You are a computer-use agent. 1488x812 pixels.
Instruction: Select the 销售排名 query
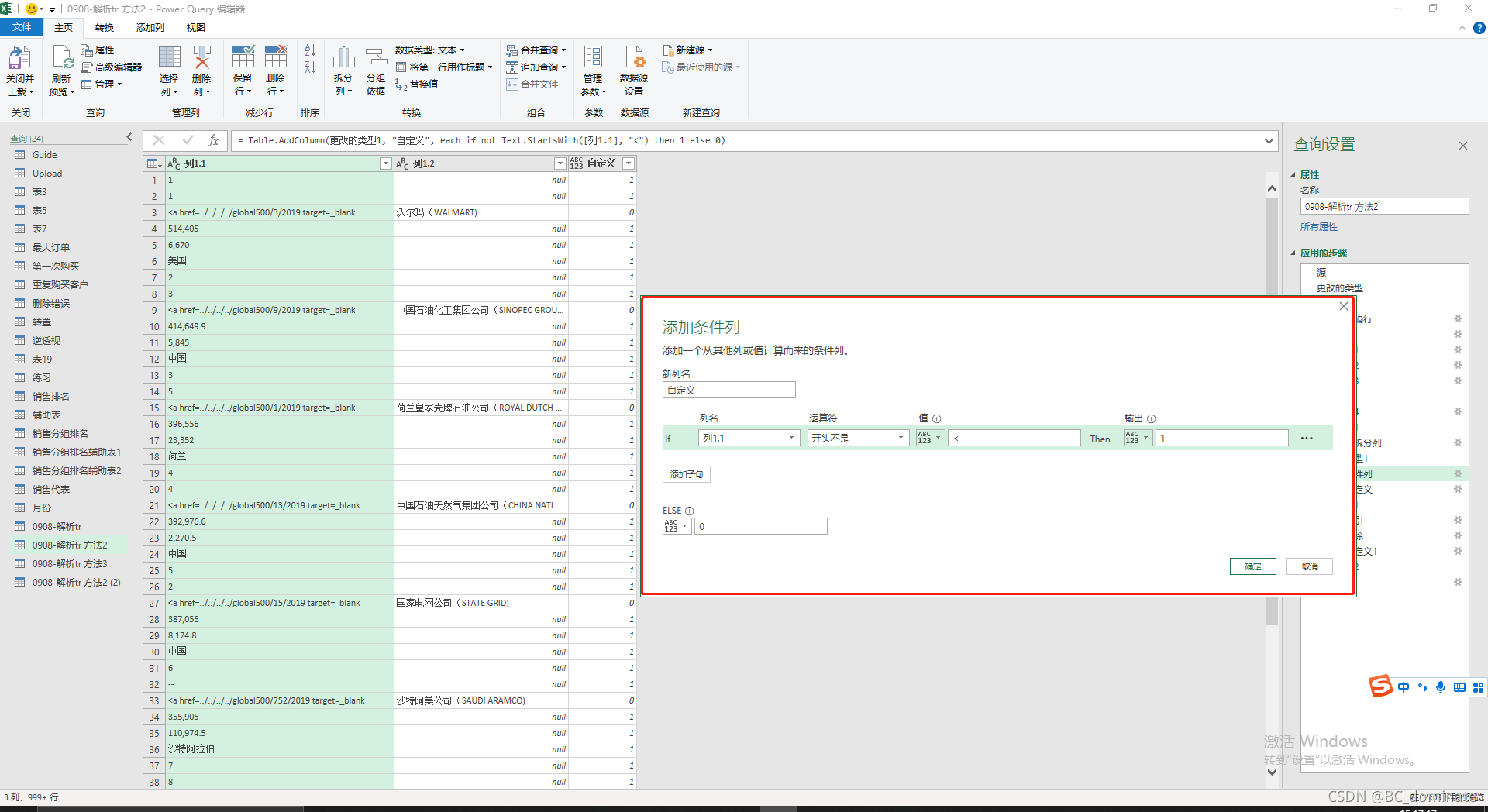(x=51, y=397)
